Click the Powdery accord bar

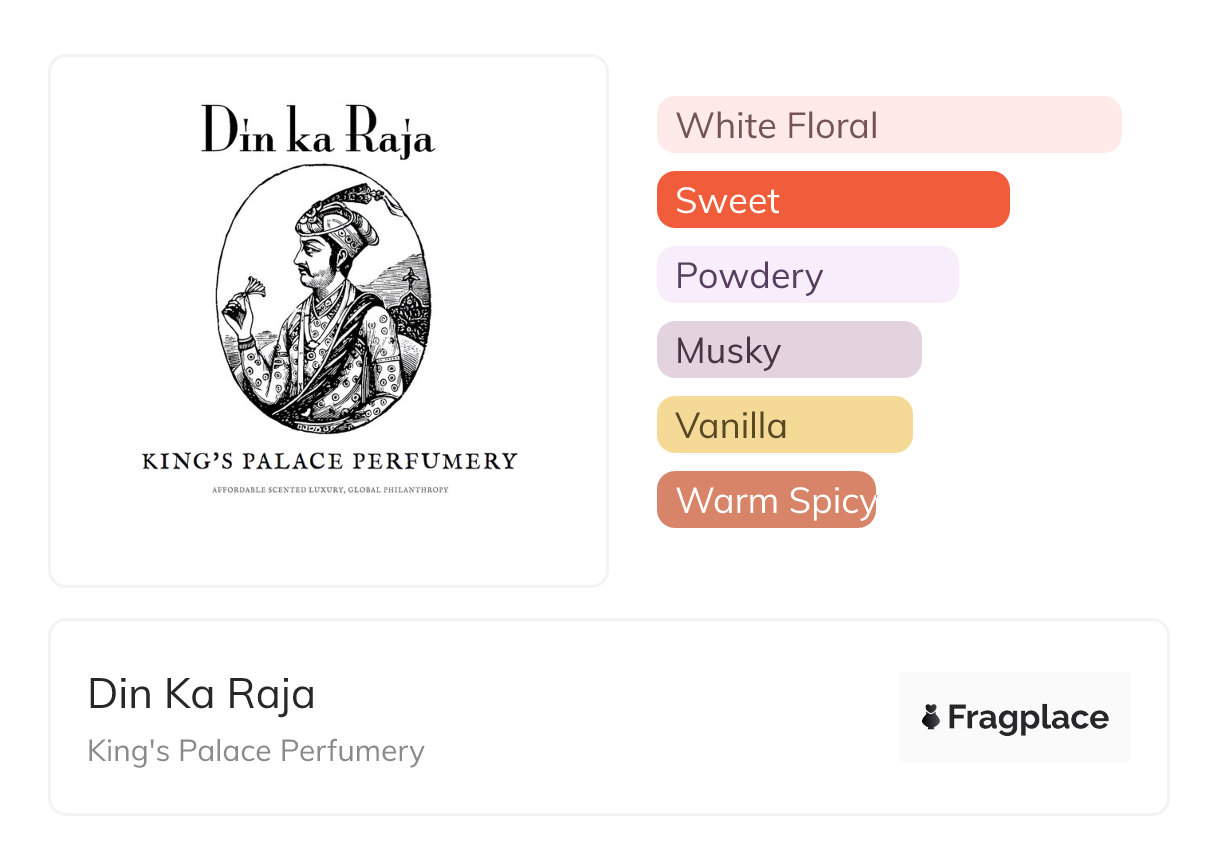coord(807,275)
